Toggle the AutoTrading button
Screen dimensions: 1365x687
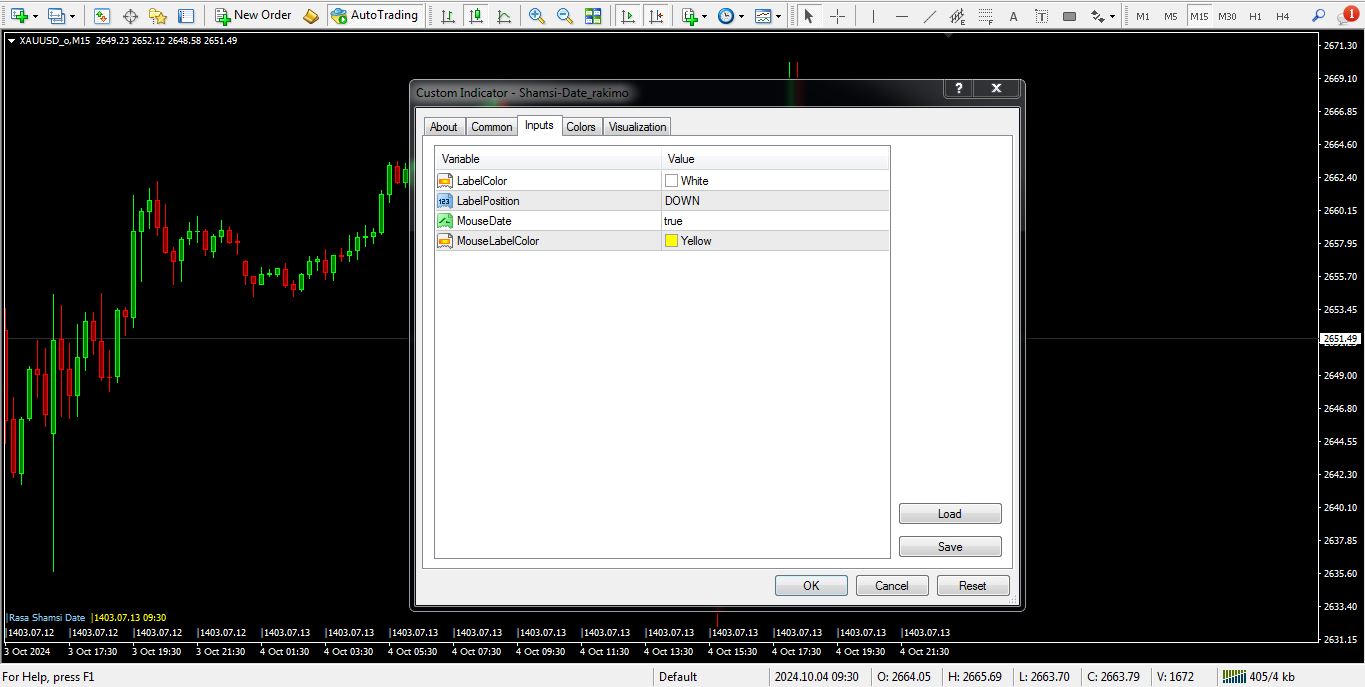tap(375, 16)
